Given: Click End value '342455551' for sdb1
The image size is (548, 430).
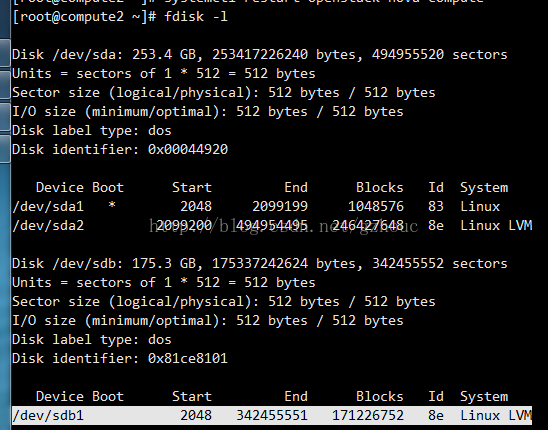Looking at the screenshot, I should [x=272, y=415].
